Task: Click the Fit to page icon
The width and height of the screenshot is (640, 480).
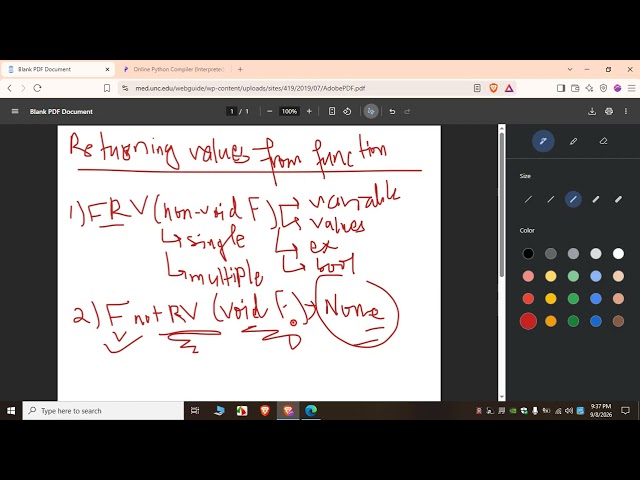Action: click(x=332, y=111)
